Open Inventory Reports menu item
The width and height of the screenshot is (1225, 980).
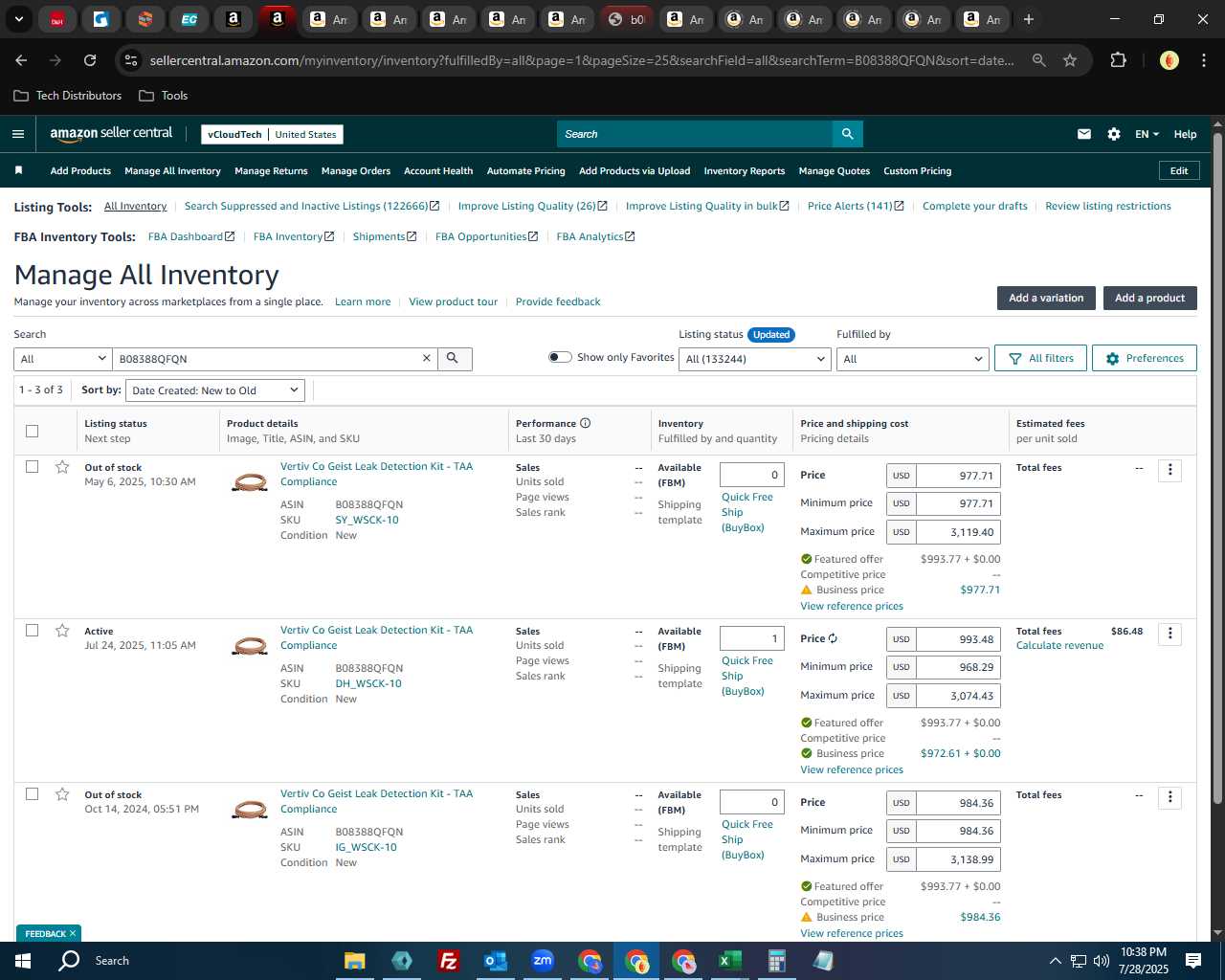click(x=744, y=170)
